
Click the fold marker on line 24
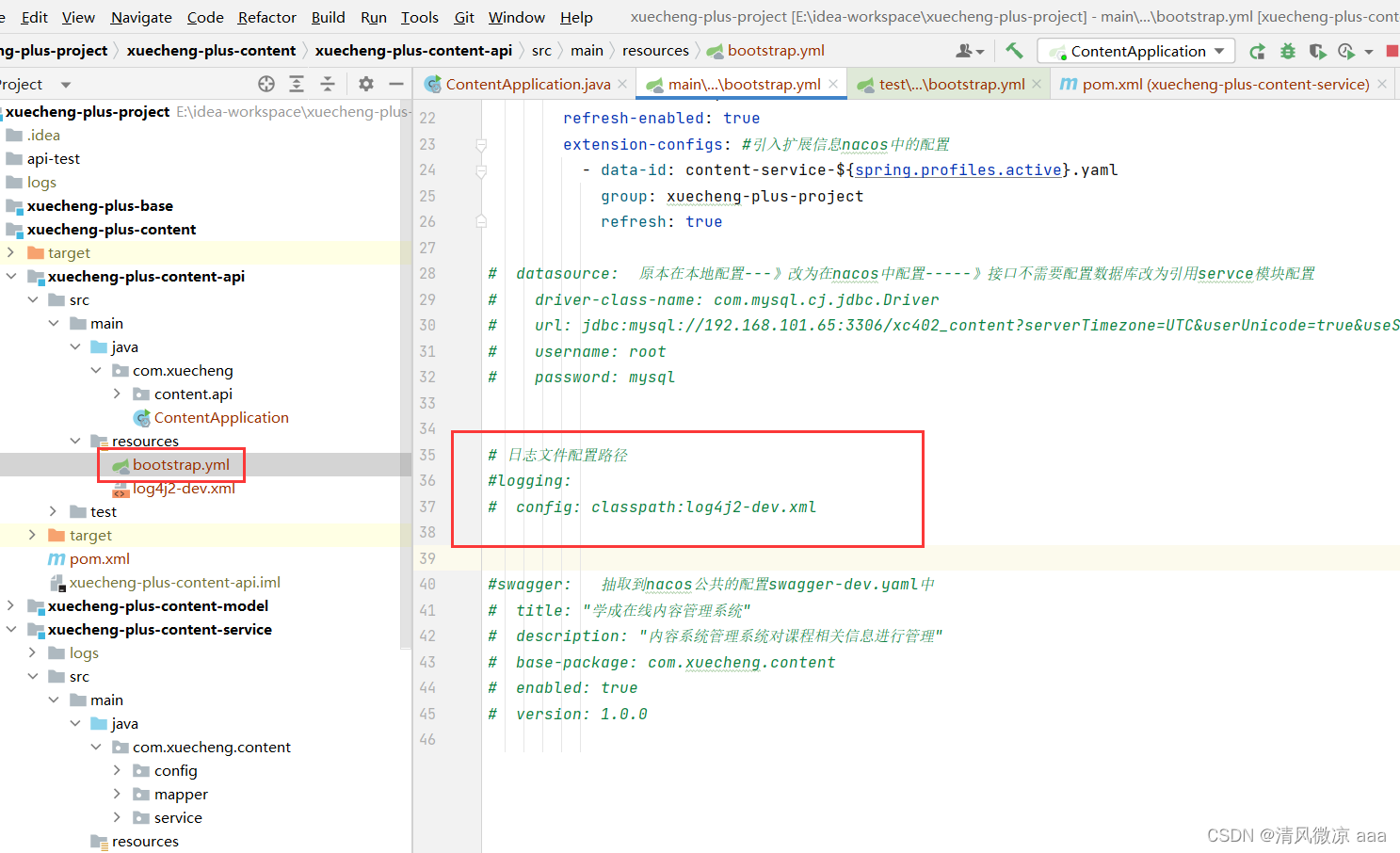pyautogui.click(x=481, y=170)
